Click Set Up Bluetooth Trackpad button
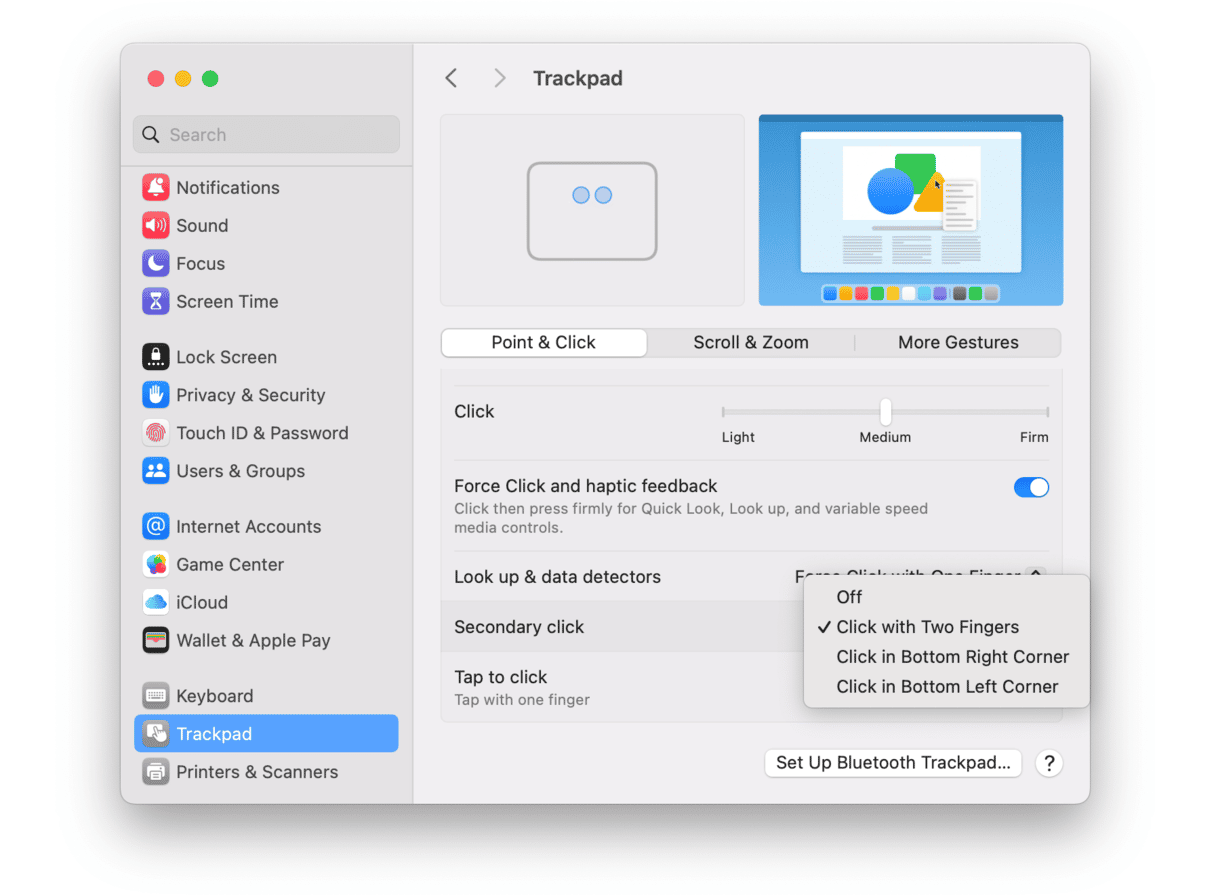The height and width of the screenshot is (896, 1216). (x=893, y=763)
